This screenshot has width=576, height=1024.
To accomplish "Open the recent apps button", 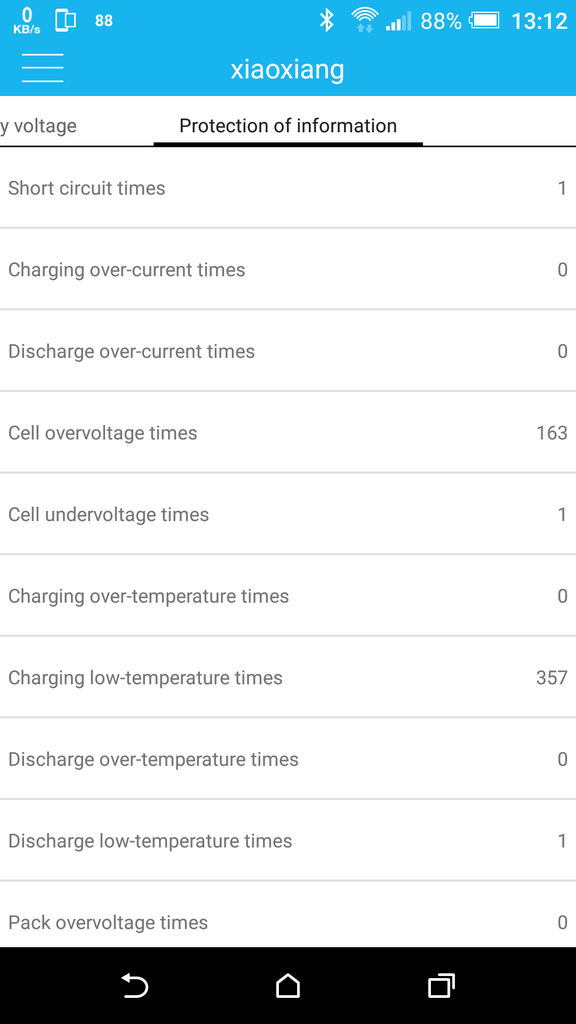I will (x=441, y=985).
